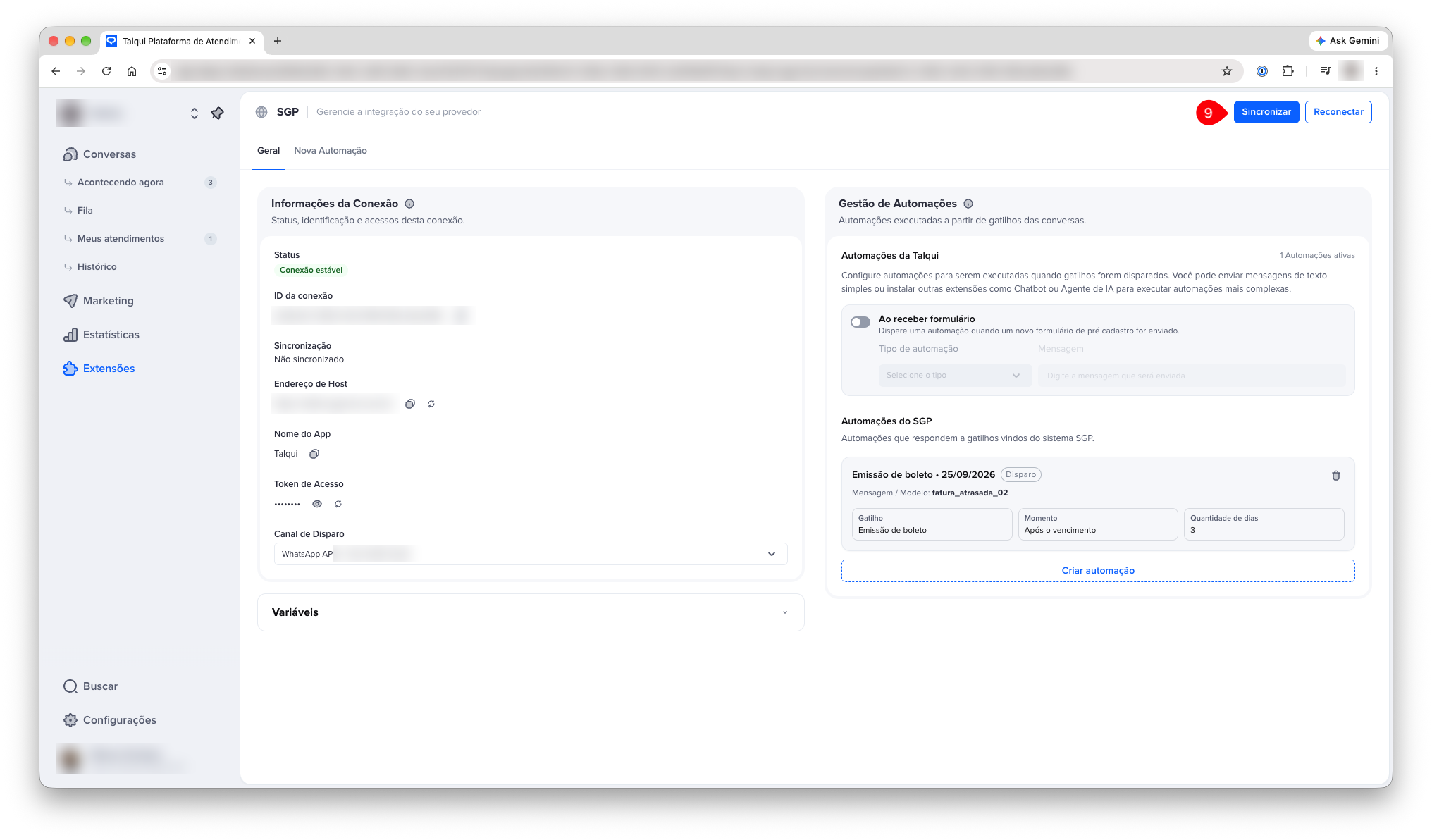This screenshot has width=1432, height=840.
Task: Show info for Gestão de Automações
Action: [x=968, y=204]
